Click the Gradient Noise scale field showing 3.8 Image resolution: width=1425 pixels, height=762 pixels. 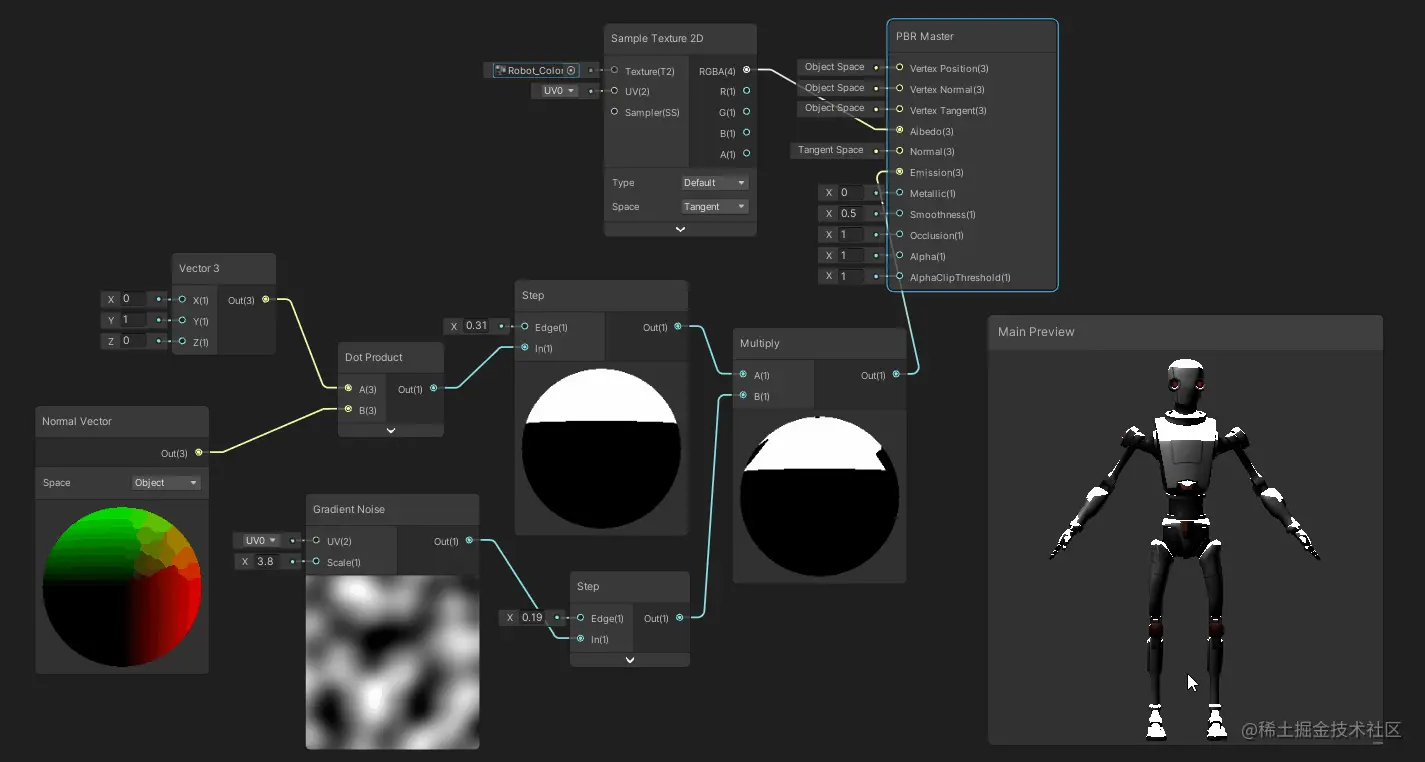pos(267,562)
